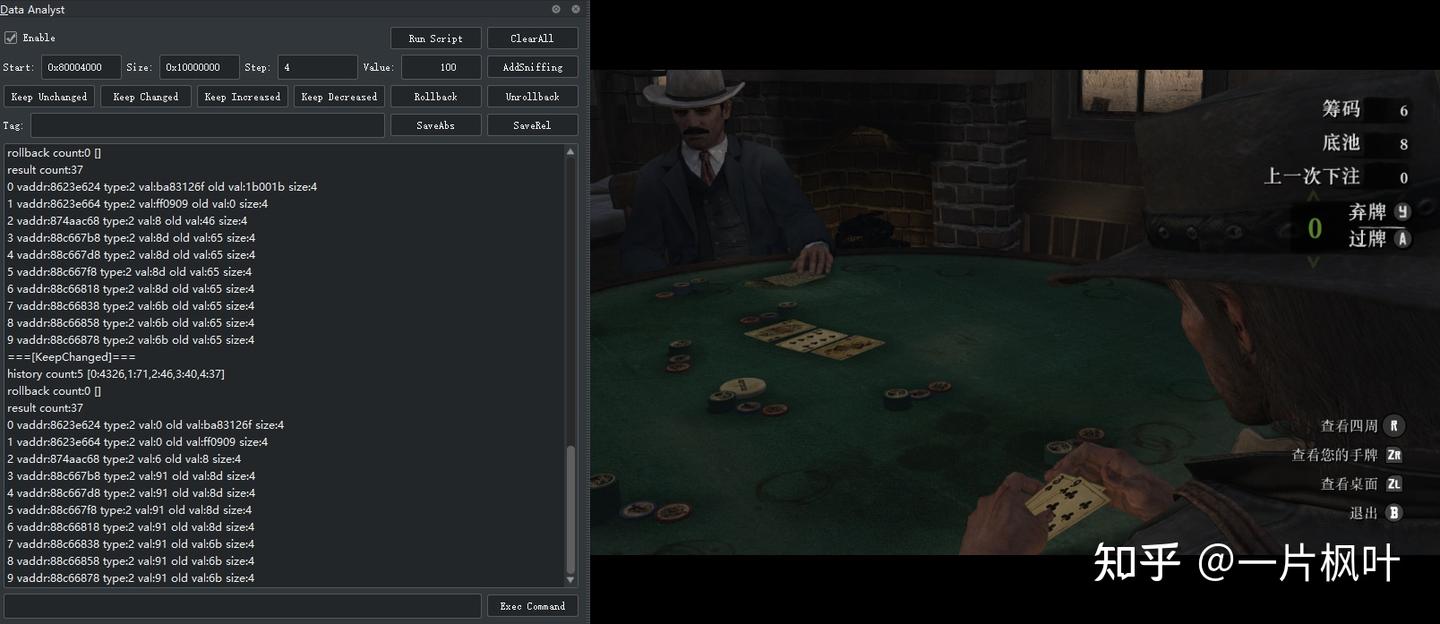This screenshot has width=1440, height=624.
Task: Close the Data Analyst panel
Action: pyautogui.click(x=576, y=9)
